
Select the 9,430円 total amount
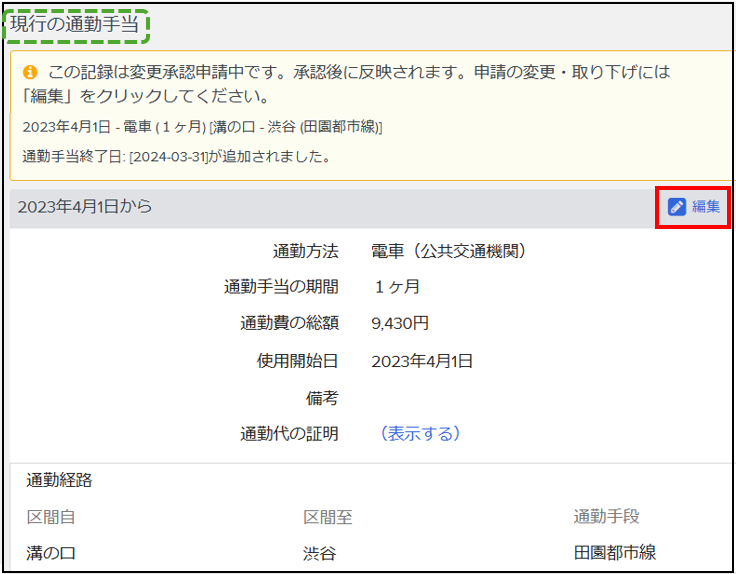click(x=400, y=323)
